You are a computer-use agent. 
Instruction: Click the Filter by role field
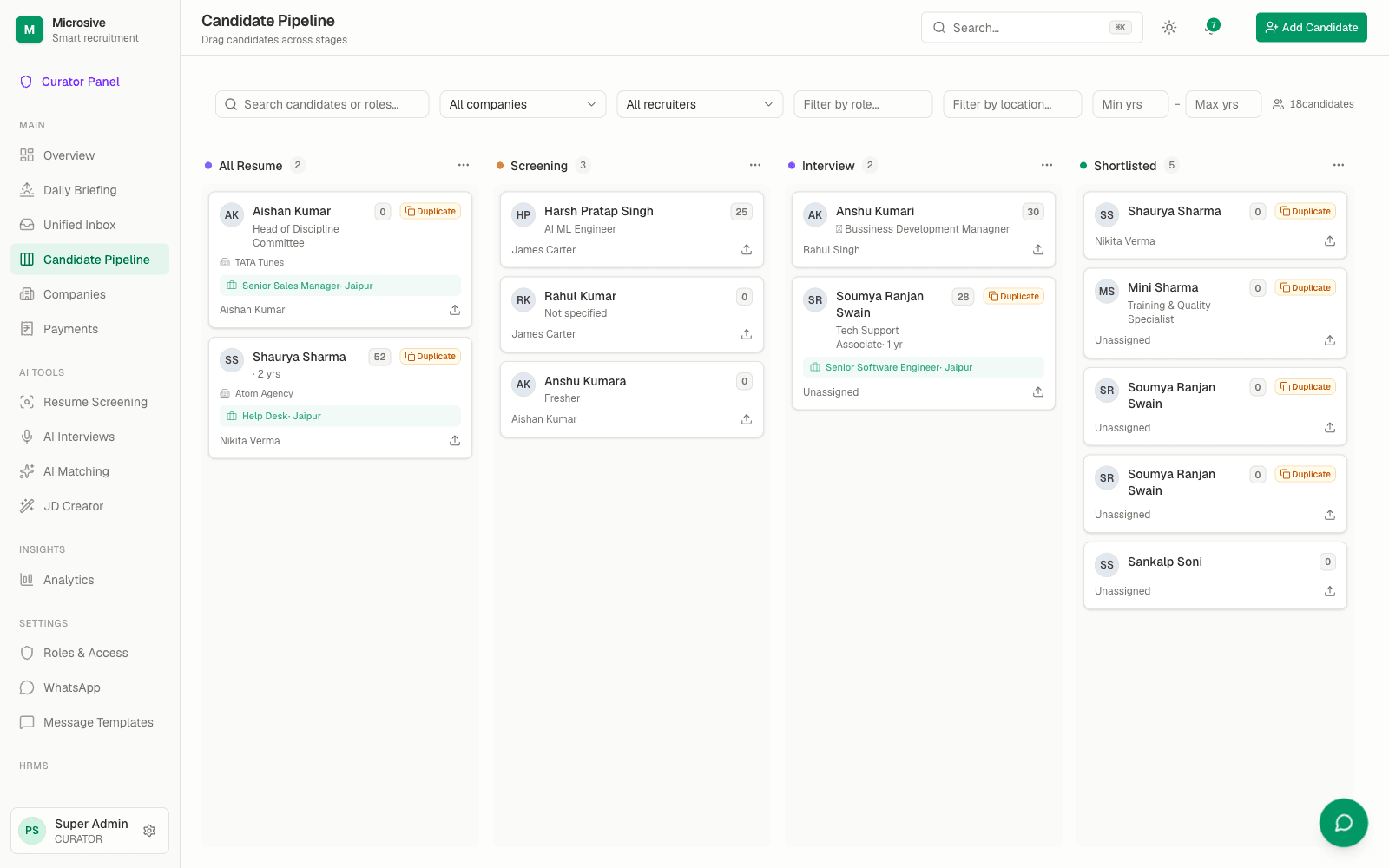point(863,104)
